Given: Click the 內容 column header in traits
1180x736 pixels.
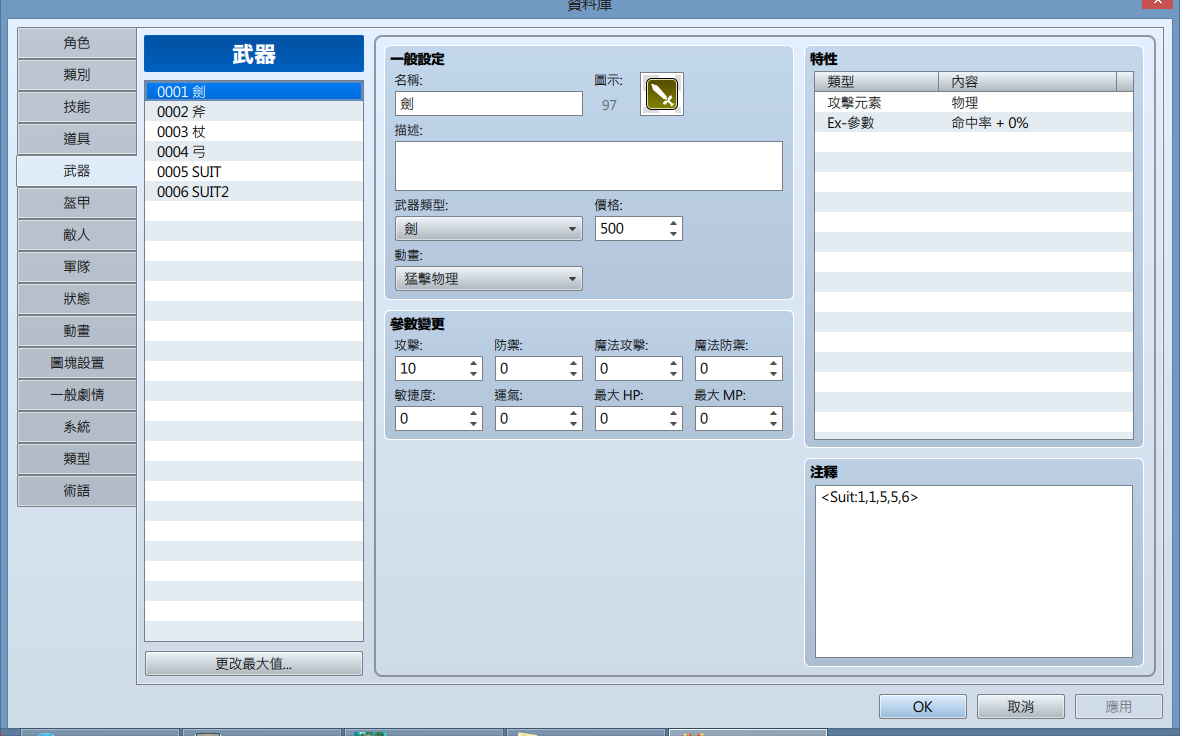Looking at the screenshot, I should [x=1027, y=81].
